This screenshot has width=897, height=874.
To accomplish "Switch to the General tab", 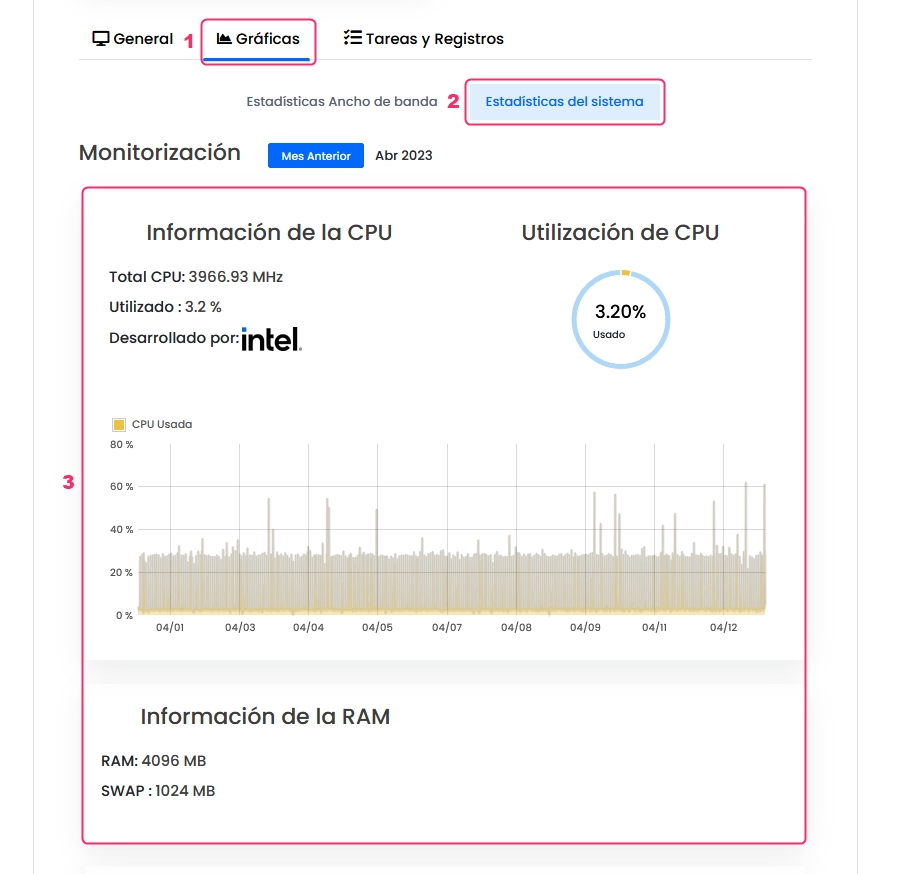I will [x=133, y=39].
